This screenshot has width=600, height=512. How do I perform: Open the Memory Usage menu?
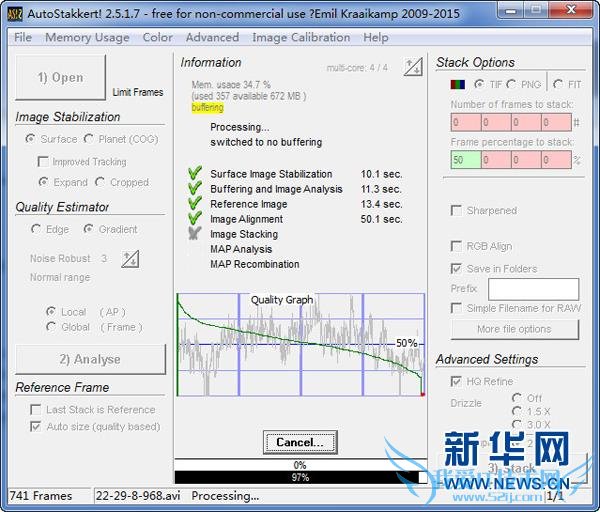[87, 38]
